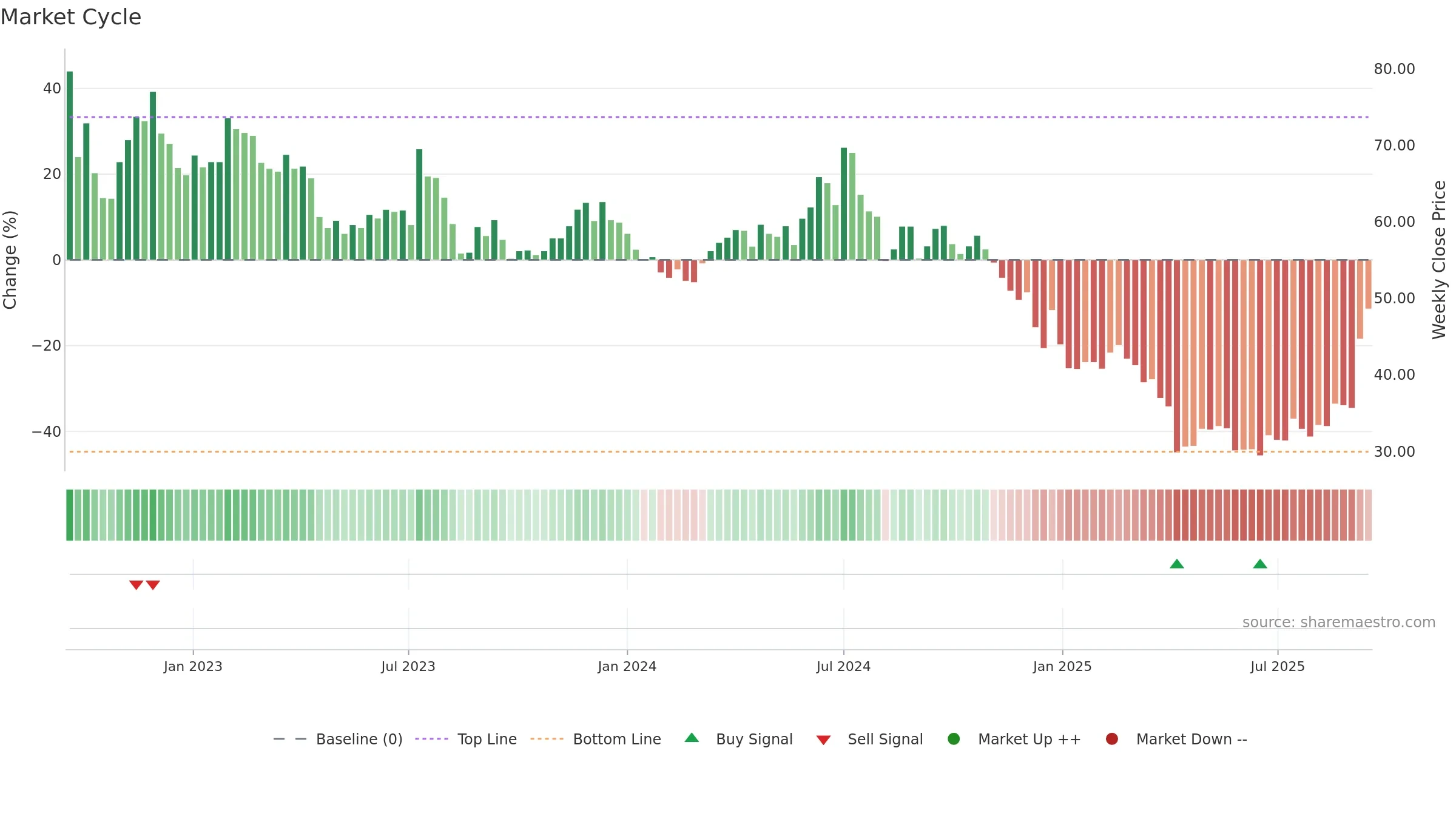Click the Market Cycle chart title

[x=71, y=17]
